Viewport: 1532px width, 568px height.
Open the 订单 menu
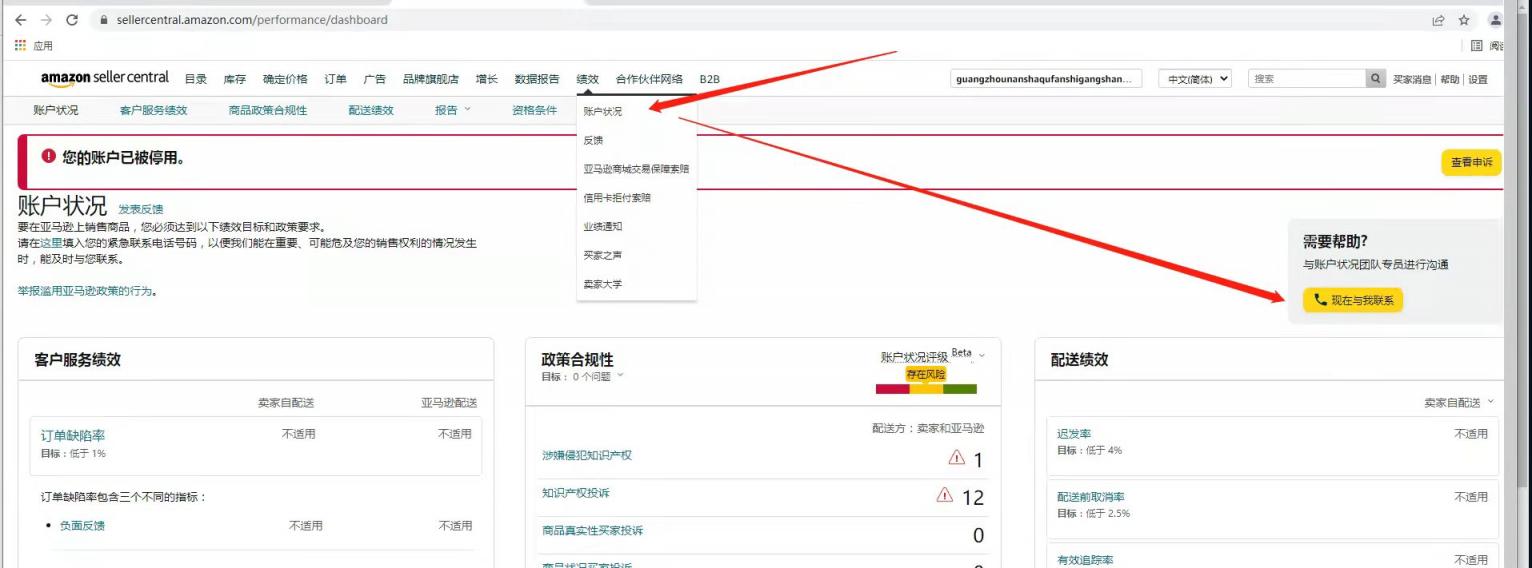click(x=335, y=79)
